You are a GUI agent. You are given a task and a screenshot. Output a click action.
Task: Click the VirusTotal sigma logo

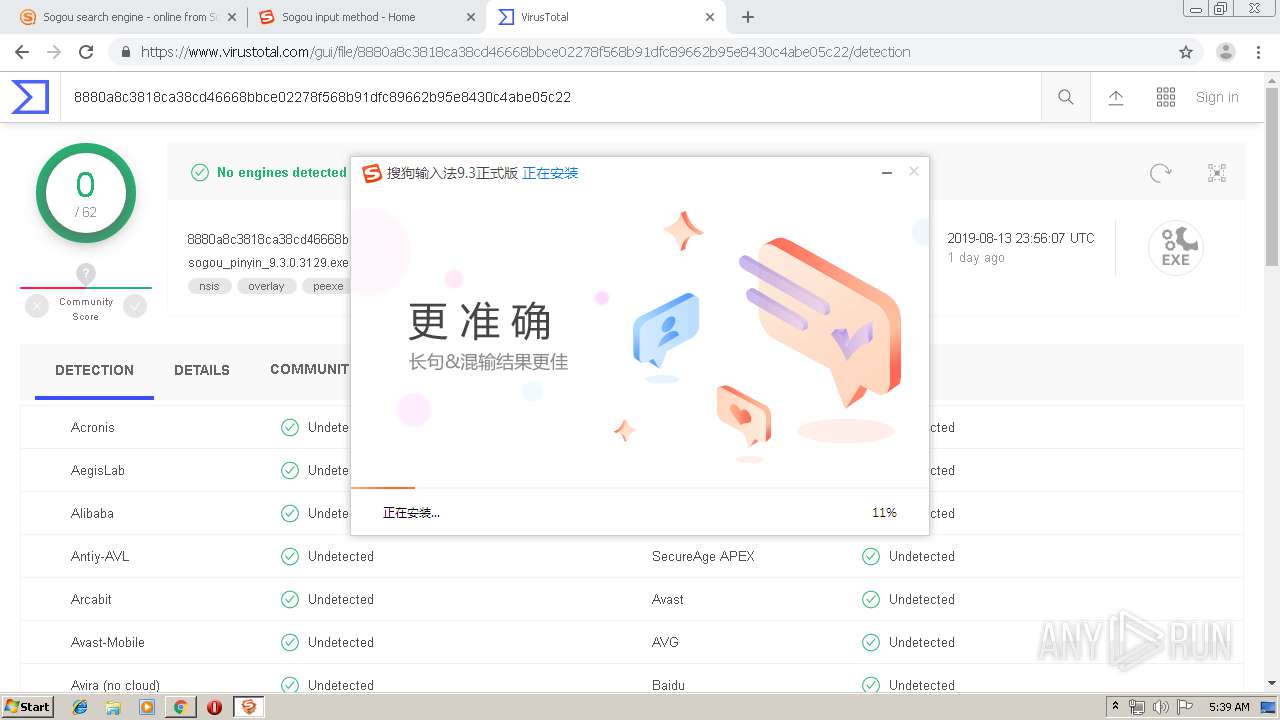[30, 97]
